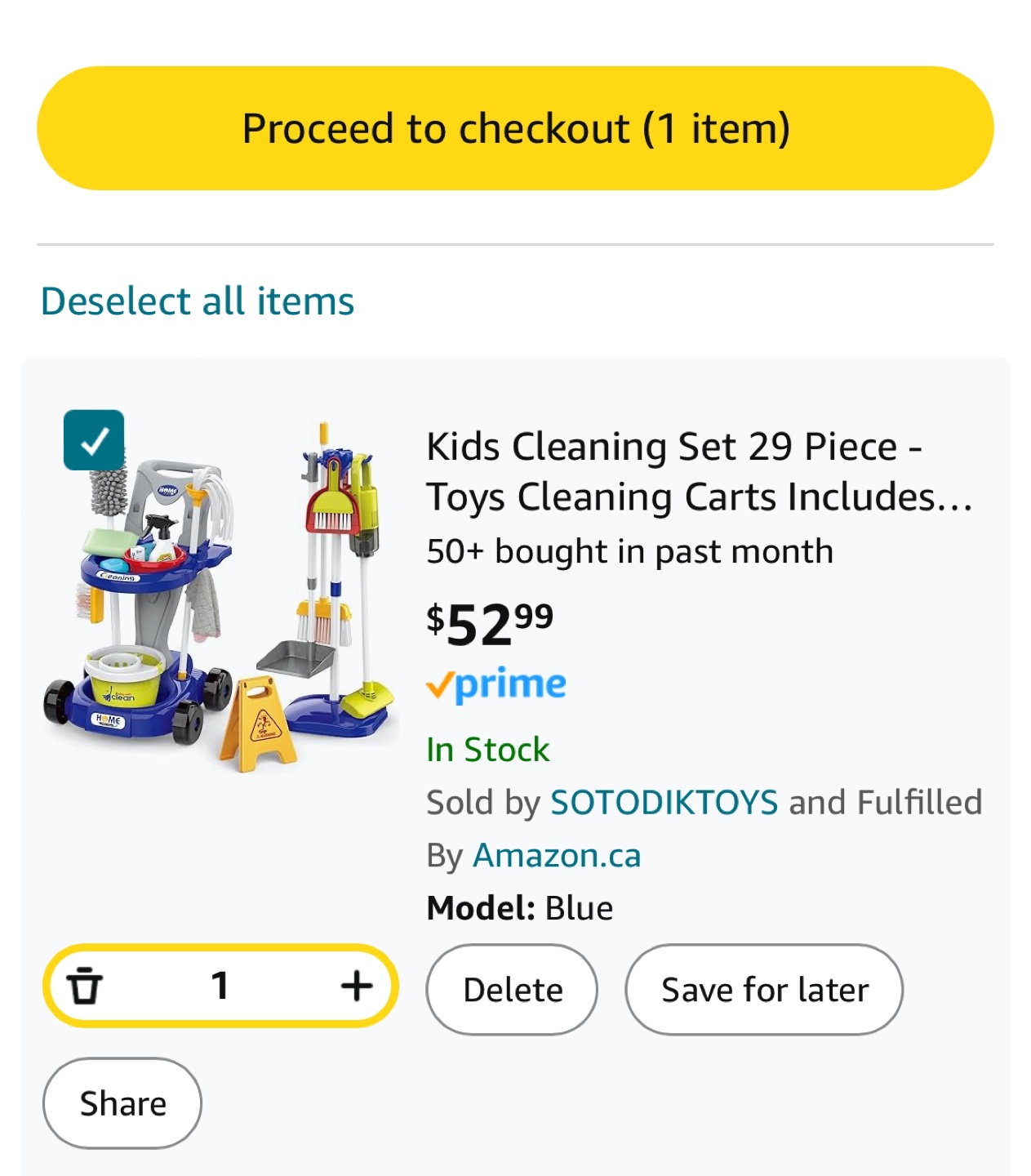This screenshot has height=1176, width=1031.
Task: Tap the In Stock status text
Action: point(488,750)
